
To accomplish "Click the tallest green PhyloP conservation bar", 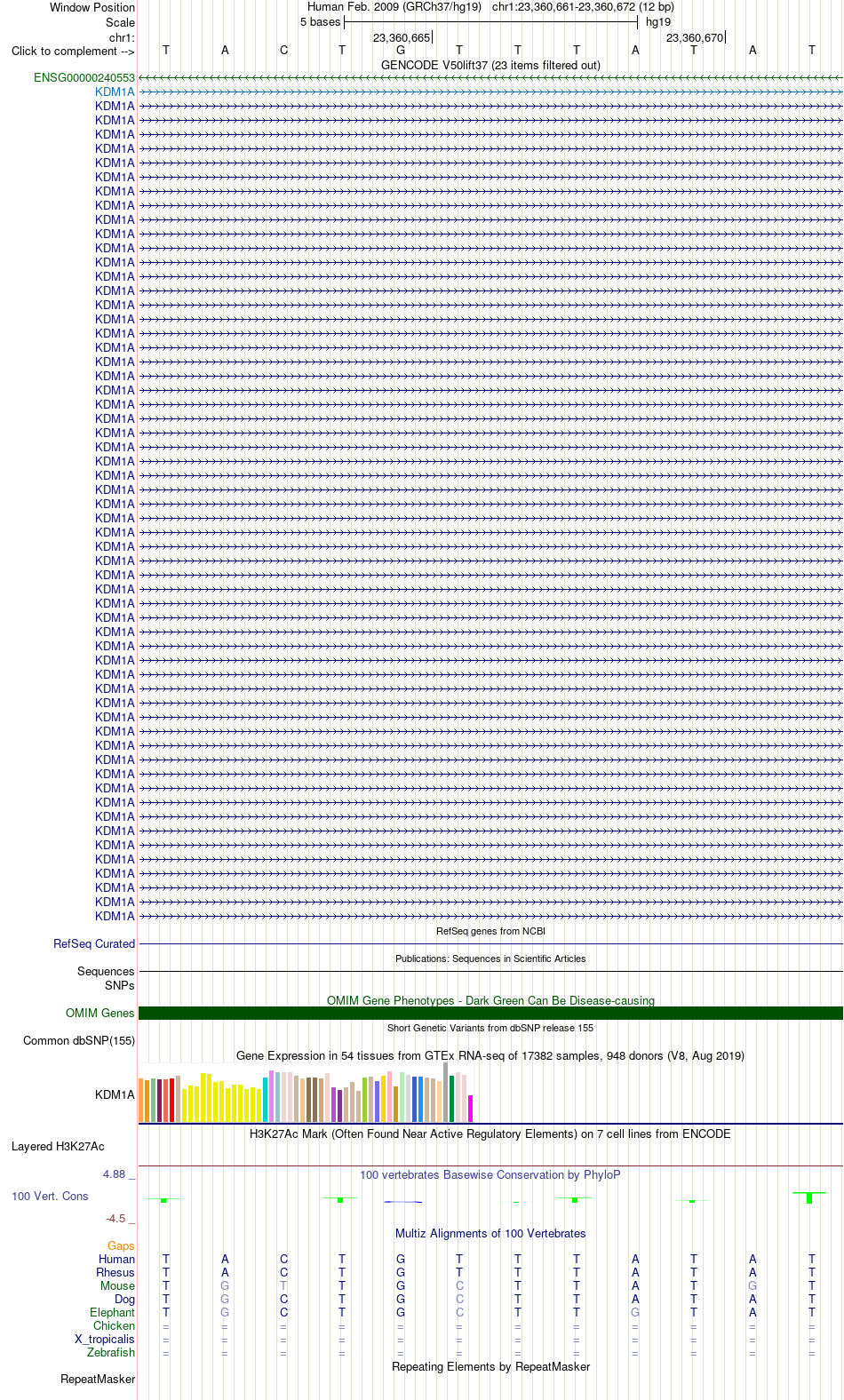I will [x=809, y=1197].
